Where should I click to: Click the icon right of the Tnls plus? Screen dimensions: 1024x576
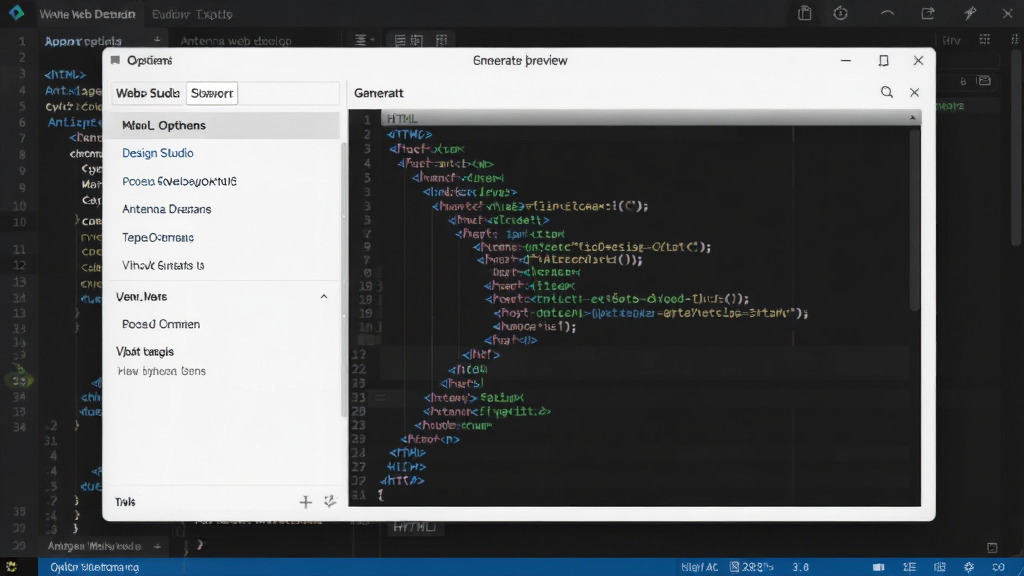[330, 502]
